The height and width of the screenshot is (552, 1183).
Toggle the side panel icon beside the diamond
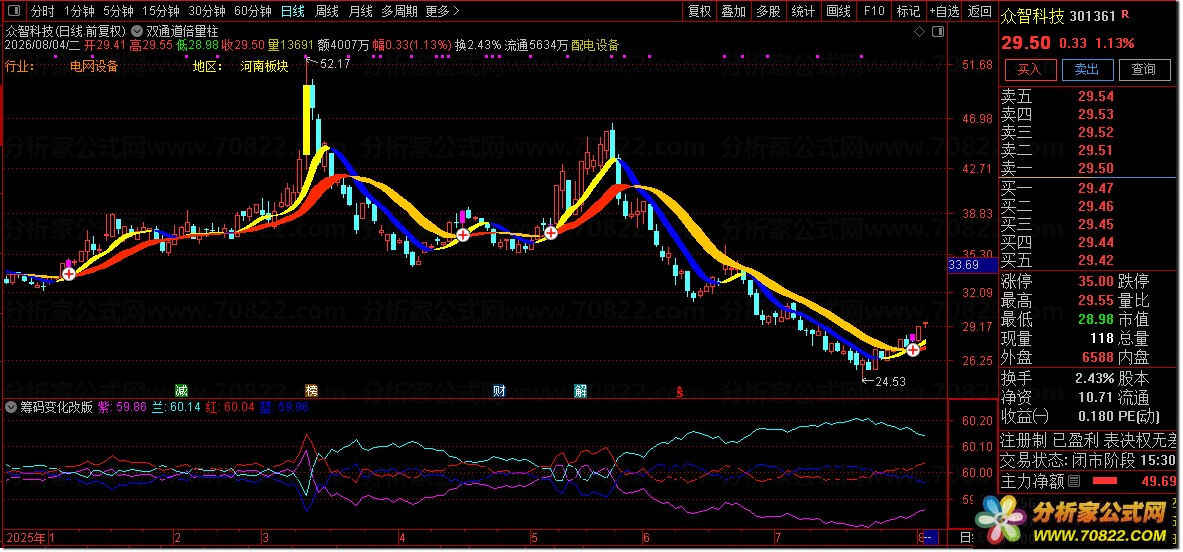(x=937, y=32)
